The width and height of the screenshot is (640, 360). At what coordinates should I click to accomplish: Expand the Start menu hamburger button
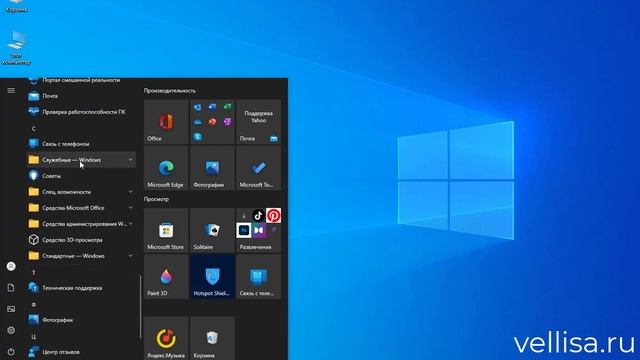[x=11, y=91]
